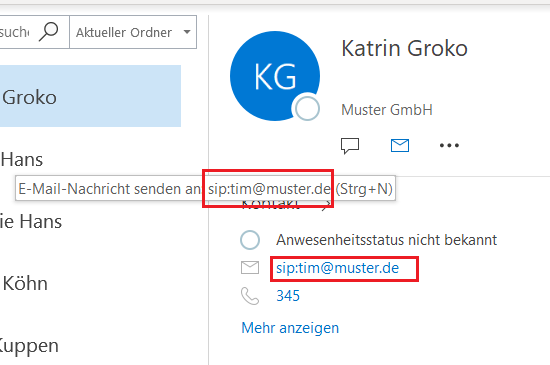Click the search magnifier icon
The height and width of the screenshot is (365, 550).
(x=48, y=32)
